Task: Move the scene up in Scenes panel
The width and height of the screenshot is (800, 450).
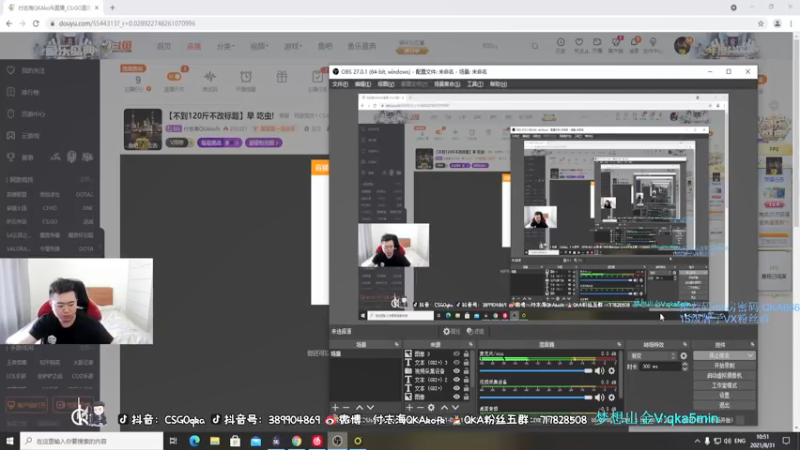Action: coord(359,408)
